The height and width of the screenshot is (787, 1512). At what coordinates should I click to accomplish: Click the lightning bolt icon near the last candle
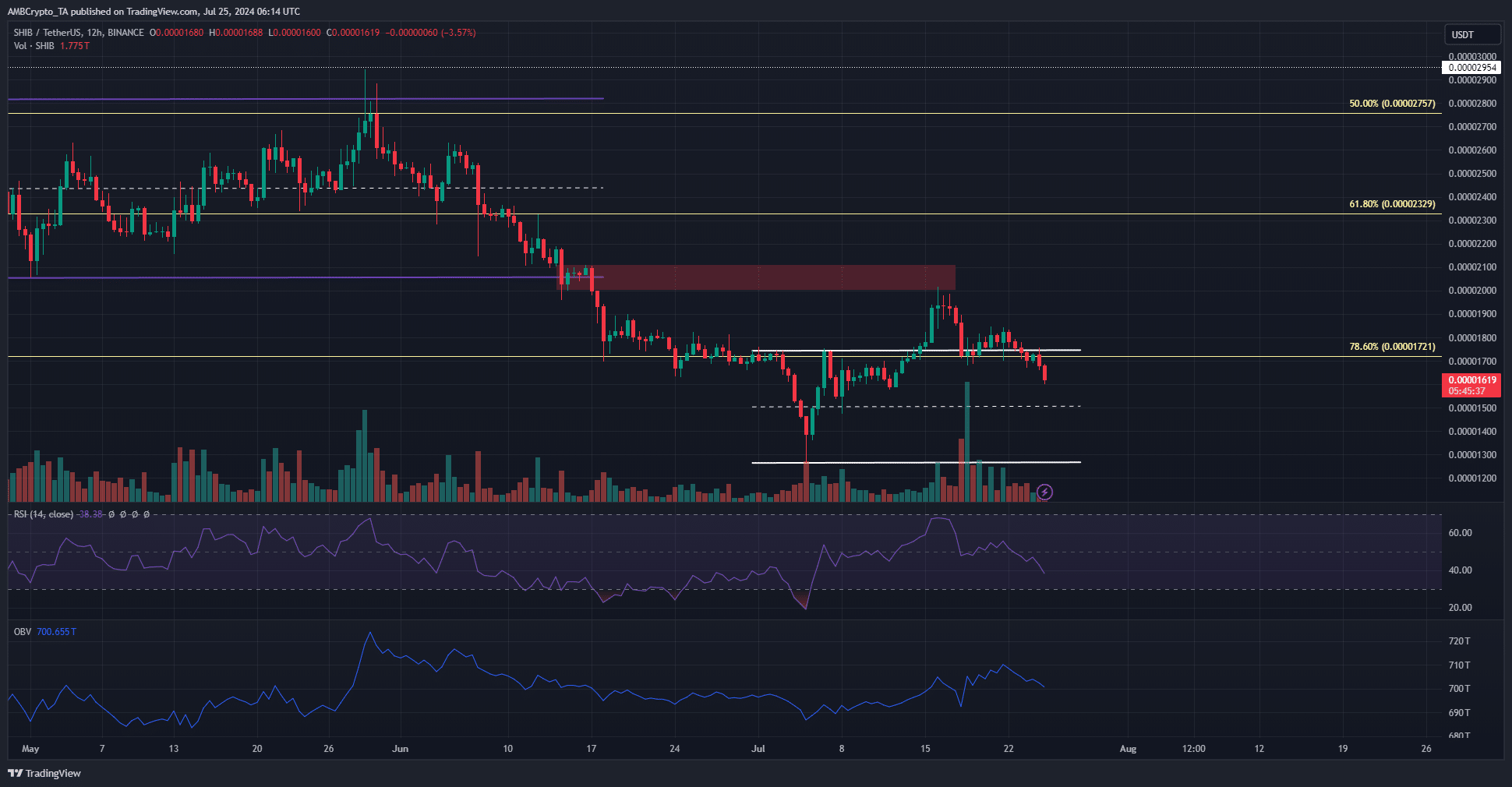pyautogui.click(x=1045, y=492)
